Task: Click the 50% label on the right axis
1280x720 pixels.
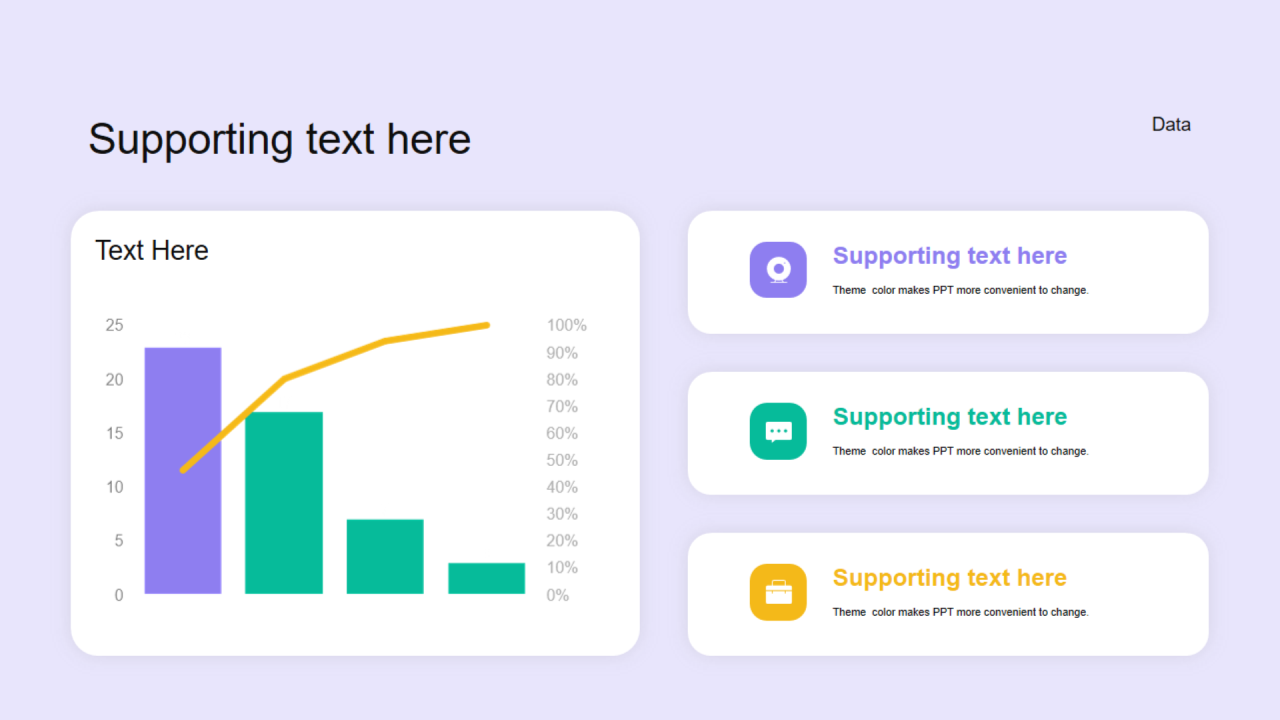Action: [x=562, y=460]
